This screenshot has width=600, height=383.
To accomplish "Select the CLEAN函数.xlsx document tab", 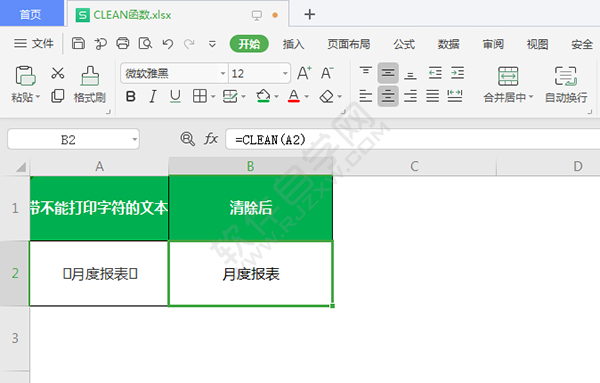I will pos(178,15).
